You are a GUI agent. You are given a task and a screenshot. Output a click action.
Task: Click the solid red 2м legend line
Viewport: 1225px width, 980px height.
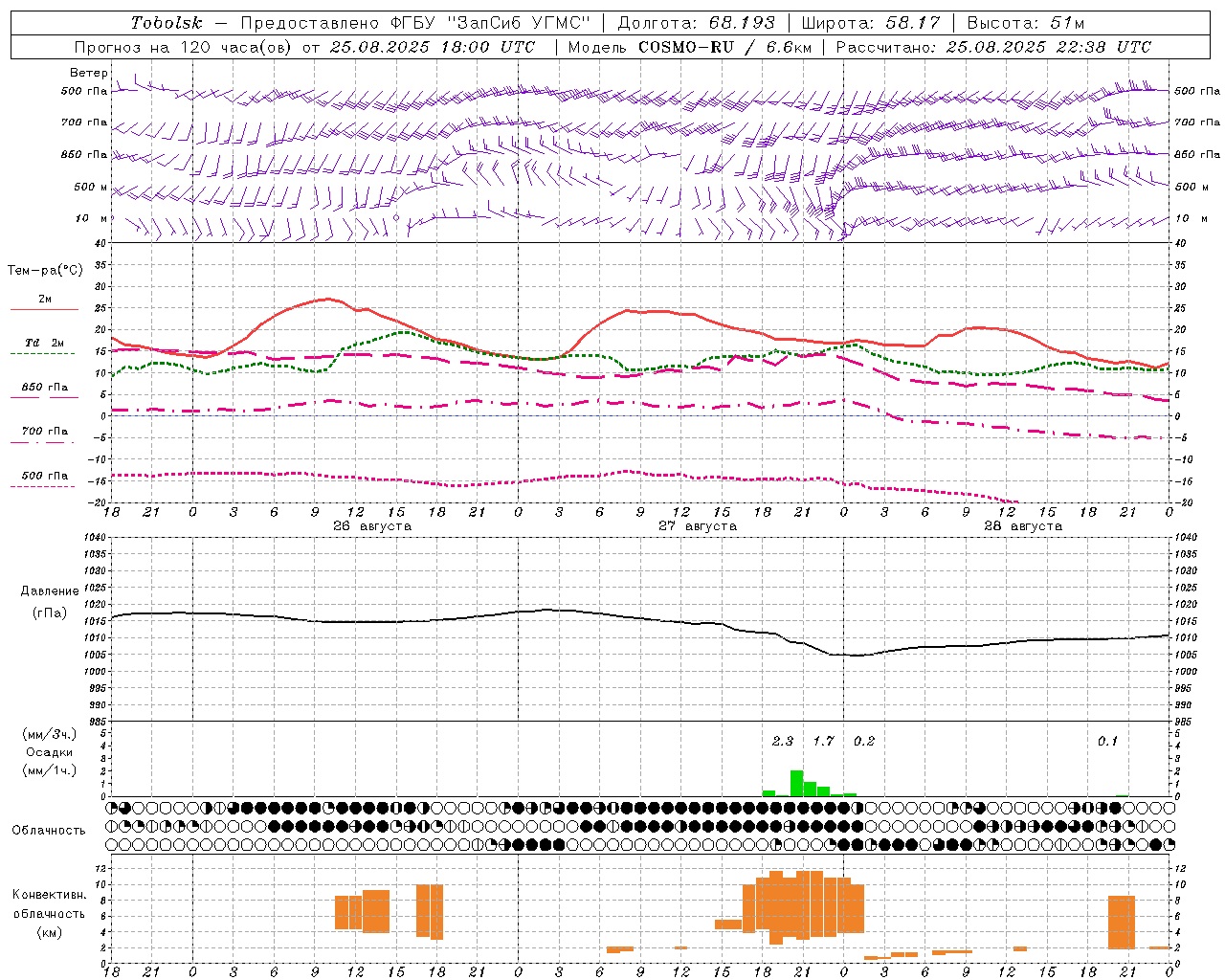44,309
